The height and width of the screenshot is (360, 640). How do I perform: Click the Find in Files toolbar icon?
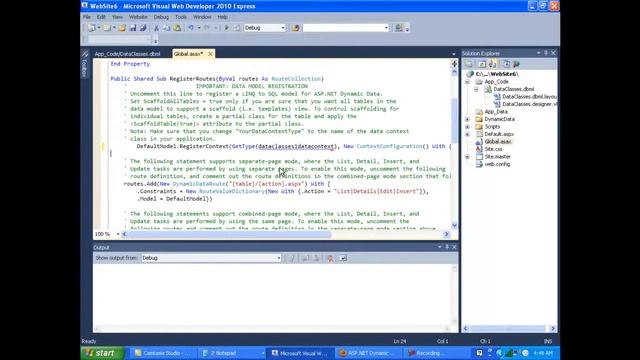click(x=296, y=28)
